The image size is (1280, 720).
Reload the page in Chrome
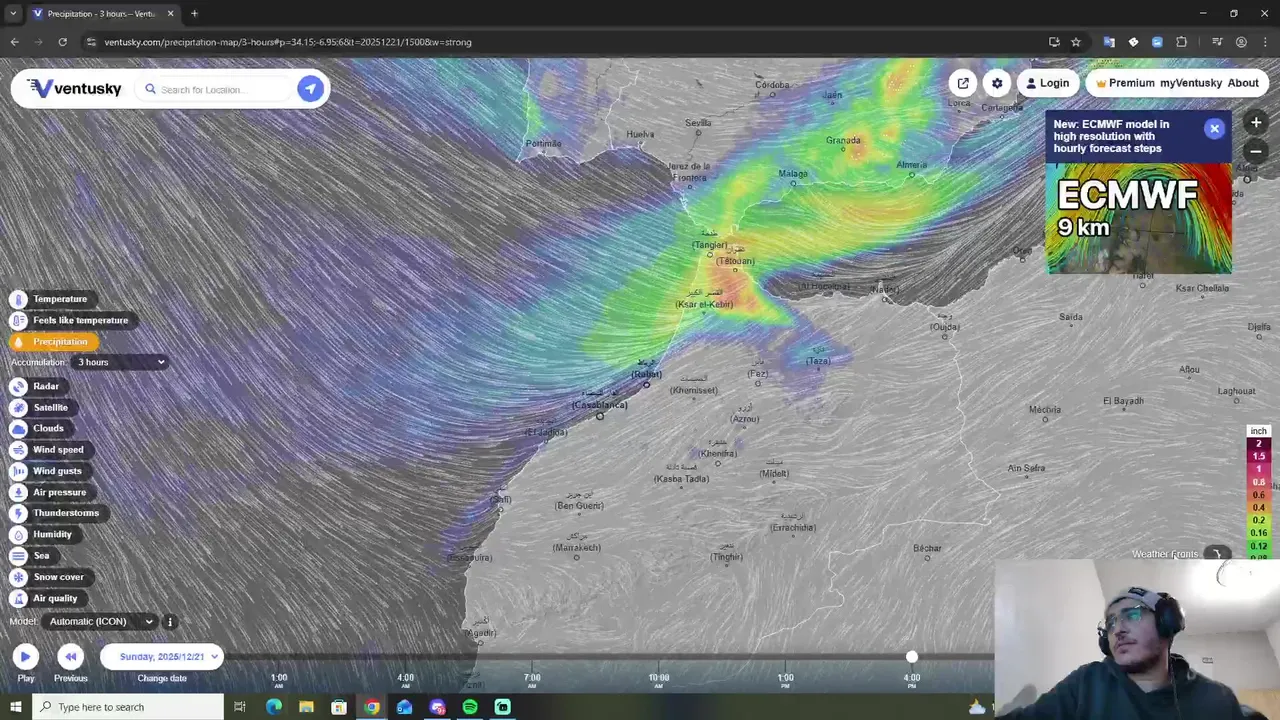62,42
